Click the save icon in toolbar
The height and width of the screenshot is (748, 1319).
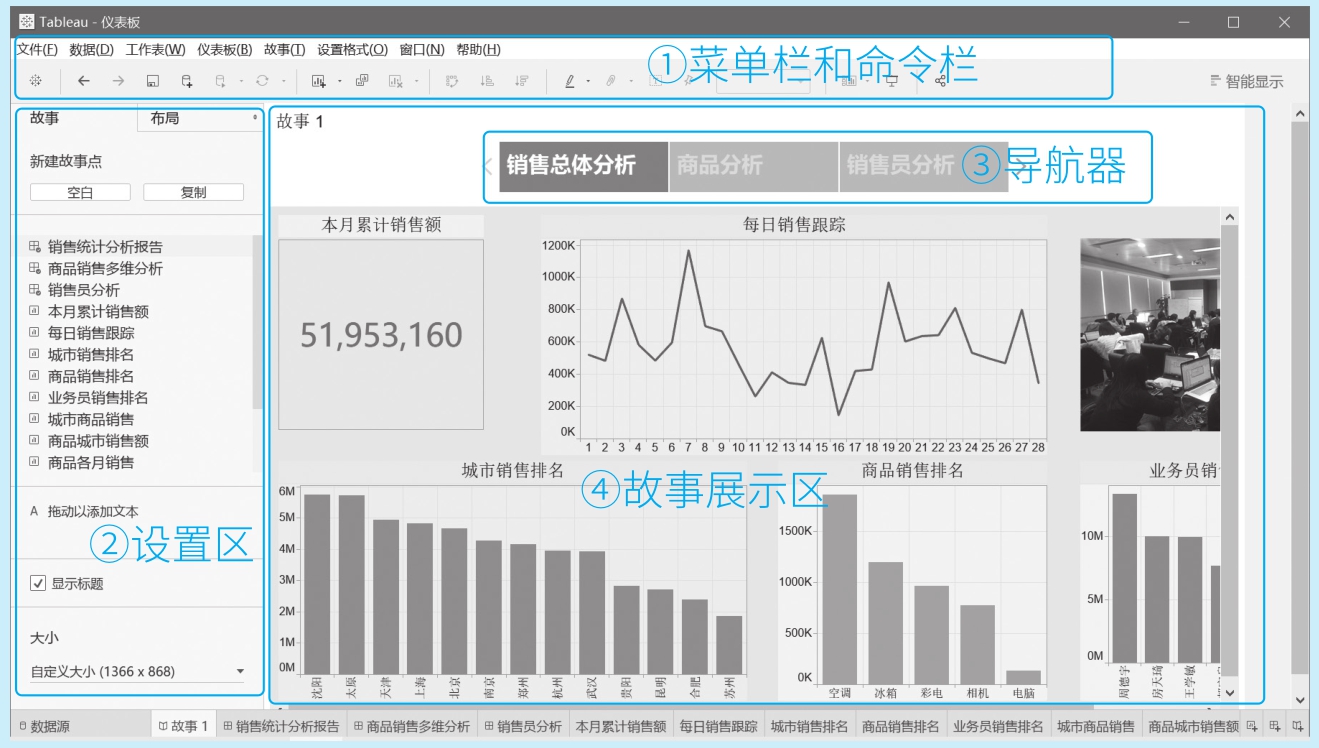click(153, 81)
